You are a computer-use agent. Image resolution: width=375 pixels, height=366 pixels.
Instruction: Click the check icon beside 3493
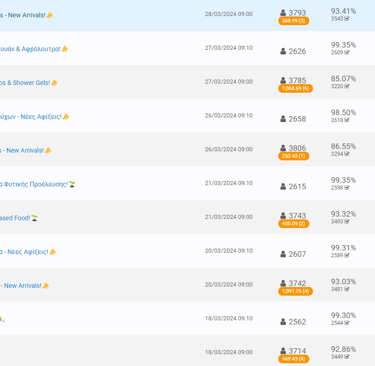point(347,221)
